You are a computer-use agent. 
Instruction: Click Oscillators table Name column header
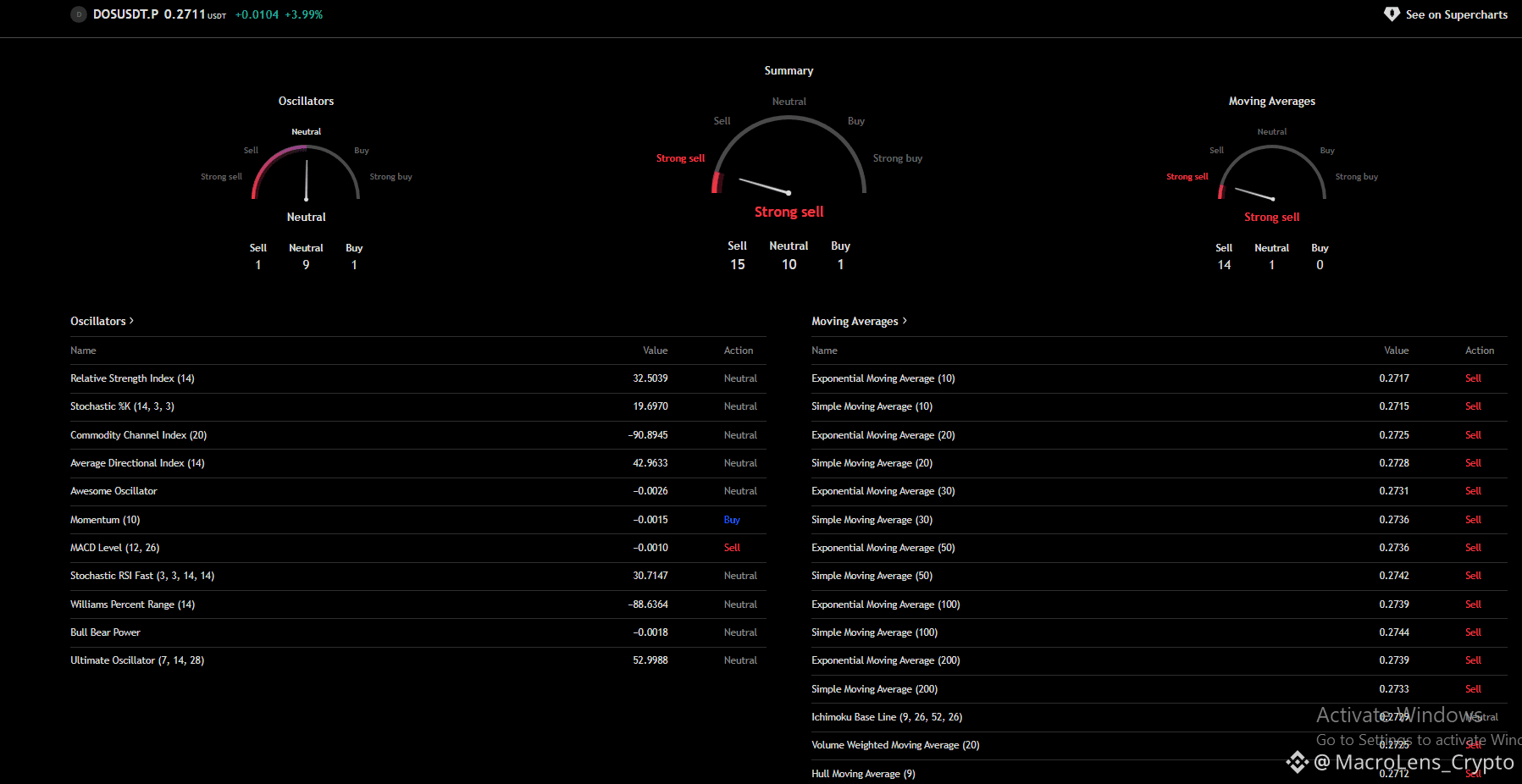point(83,351)
